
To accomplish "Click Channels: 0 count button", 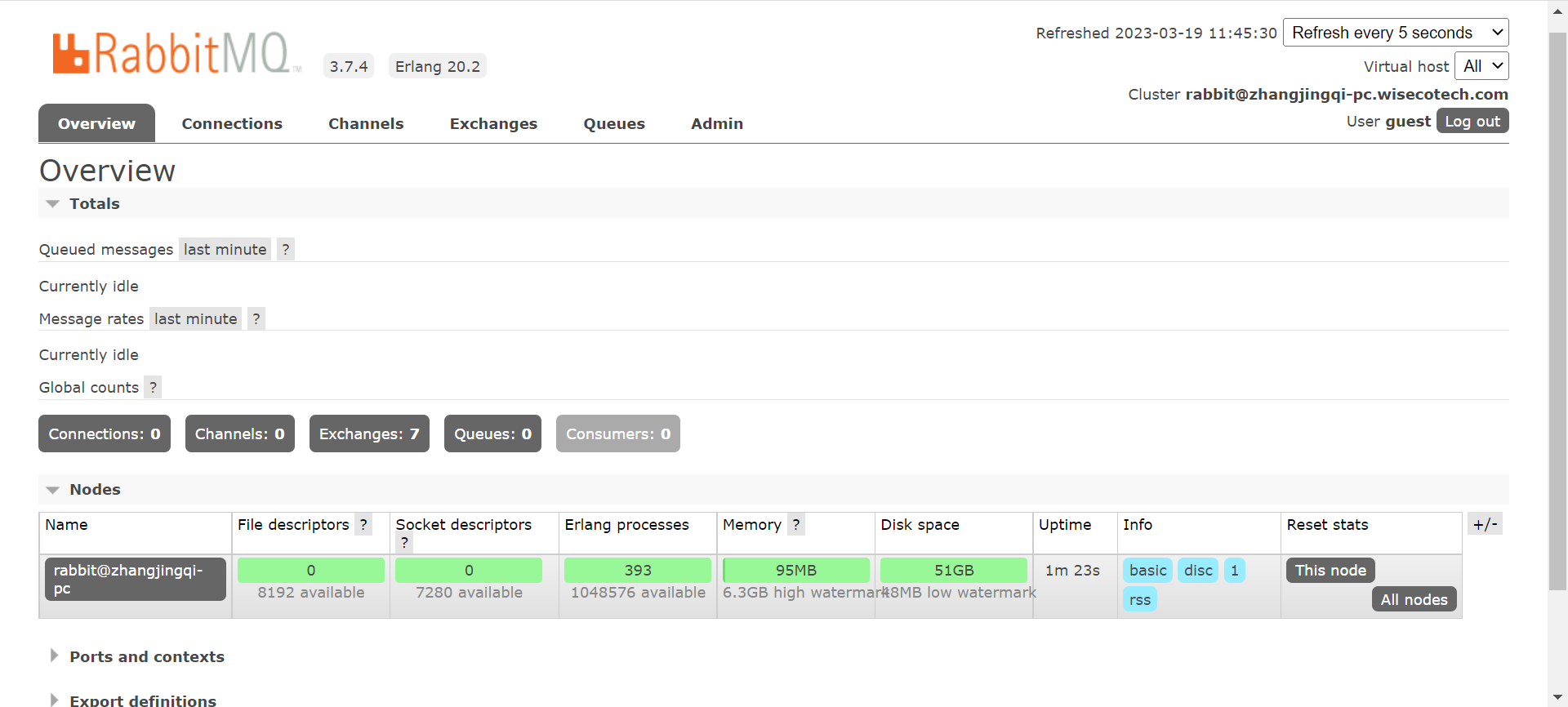I will (240, 434).
